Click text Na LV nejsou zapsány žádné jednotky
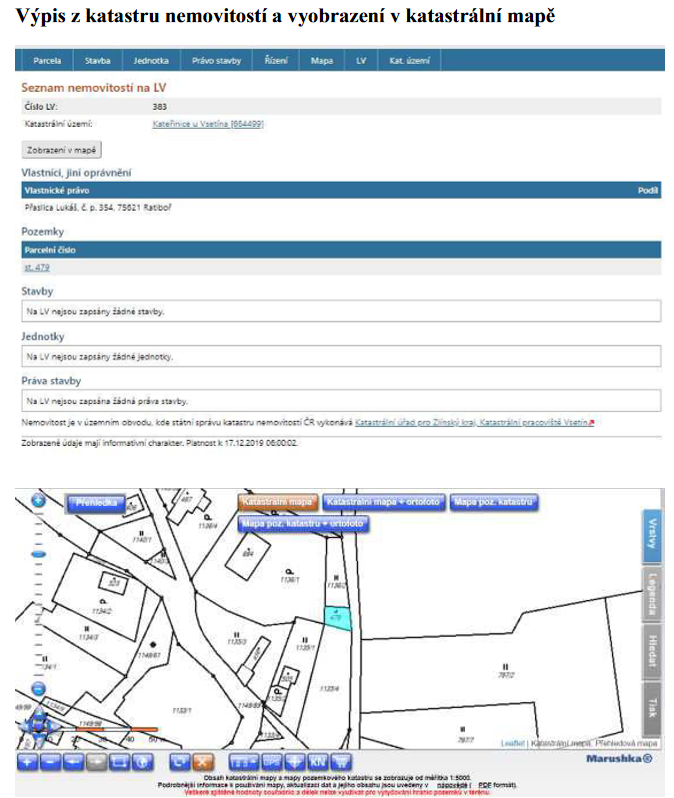Viewport: 674px width, 798px height. pos(100,357)
